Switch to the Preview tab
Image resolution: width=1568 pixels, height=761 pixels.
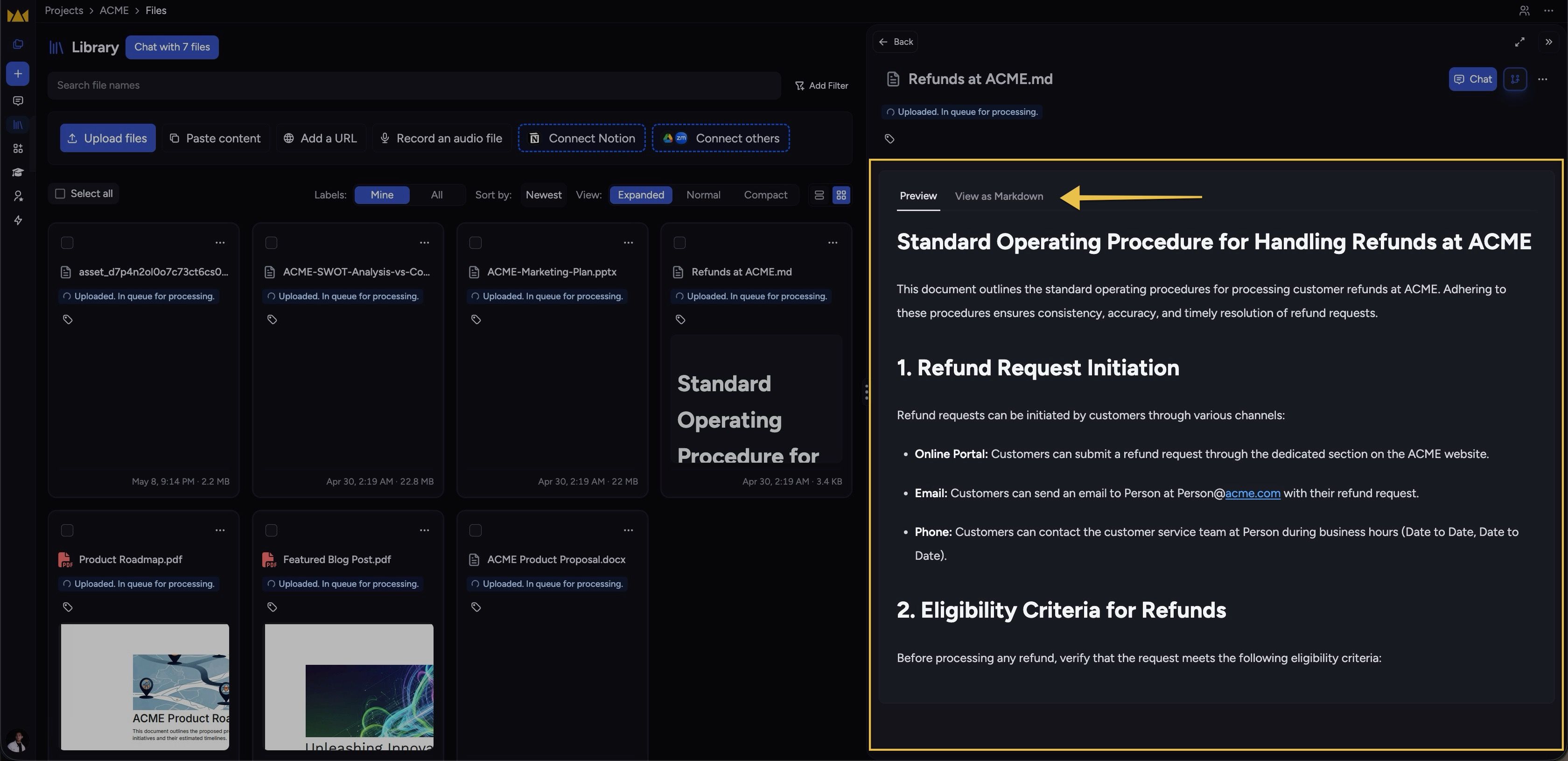click(x=918, y=196)
